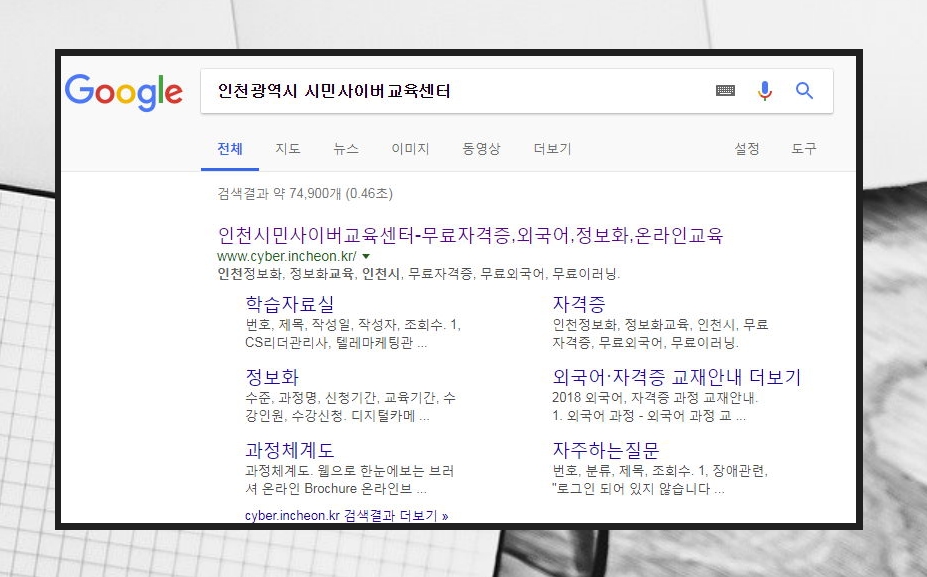Image resolution: width=927 pixels, height=577 pixels.
Task: Click the 도구 option
Action: tap(804, 149)
